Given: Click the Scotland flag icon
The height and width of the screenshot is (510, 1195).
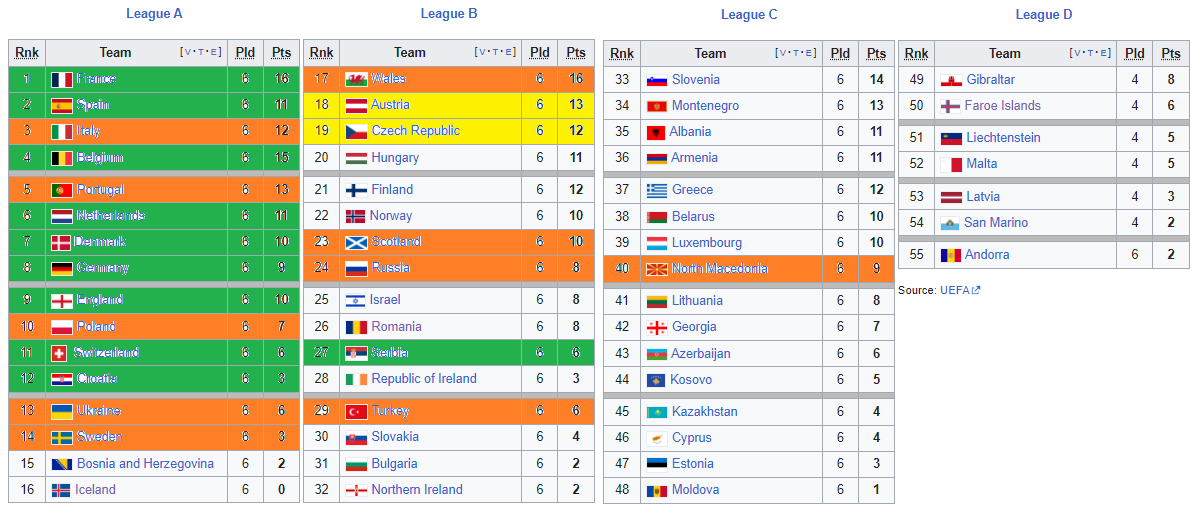Looking at the screenshot, I should tap(356, 242).
